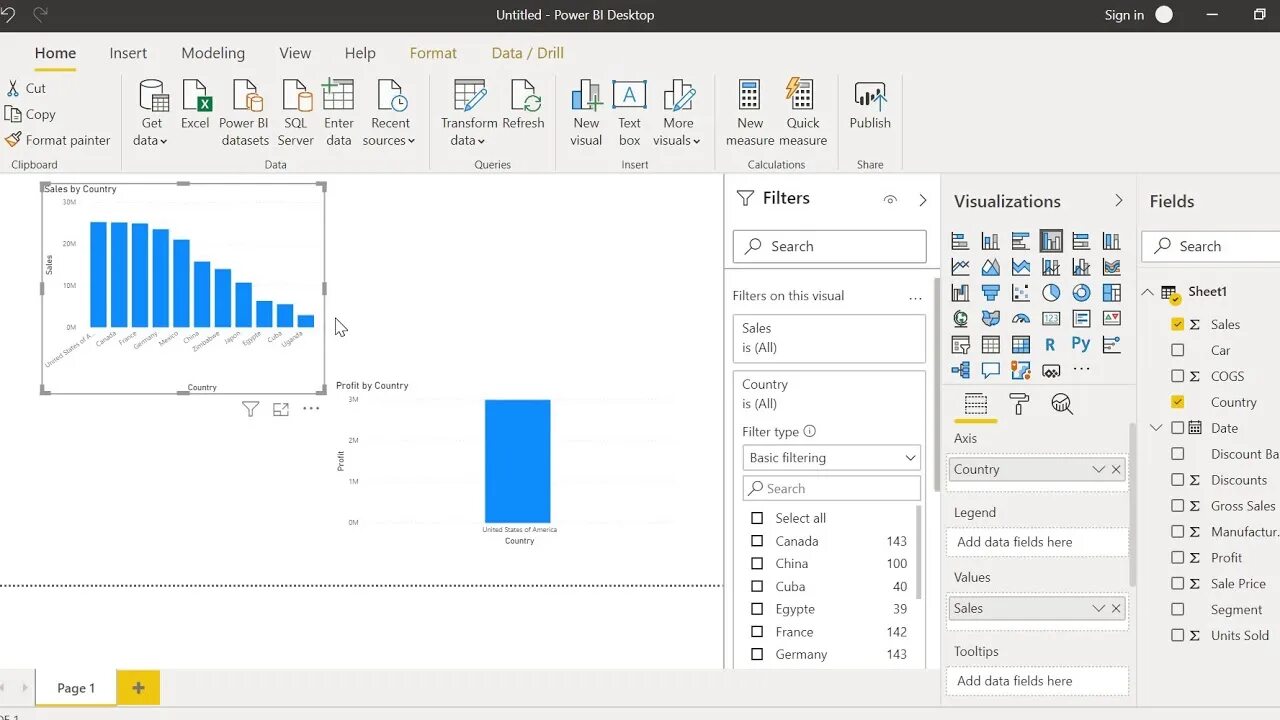The width and height of the screenshot is (1280, 720).
Task: Switch to the Modeling tab
Action: click(x=213, y=53)
